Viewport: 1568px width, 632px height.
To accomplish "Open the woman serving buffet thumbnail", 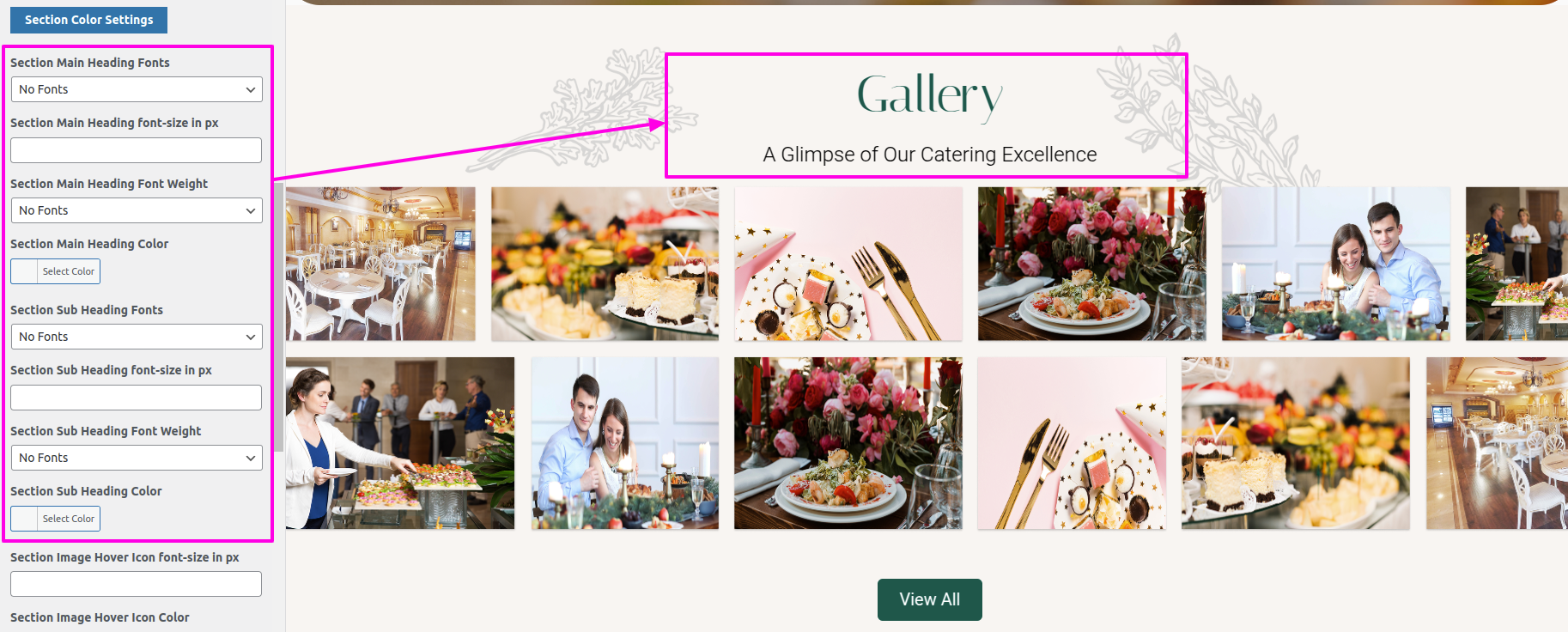I will click(400, 443).
